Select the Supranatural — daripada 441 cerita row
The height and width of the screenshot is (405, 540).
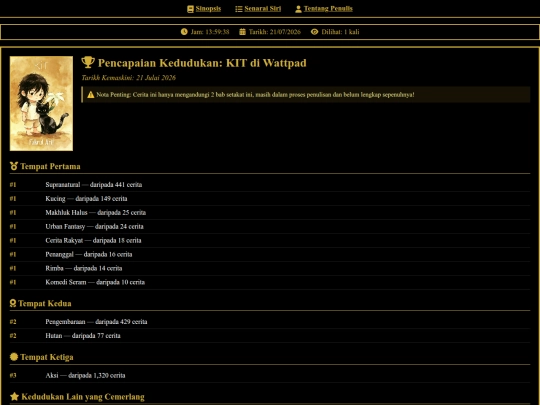tap(270, 185)
